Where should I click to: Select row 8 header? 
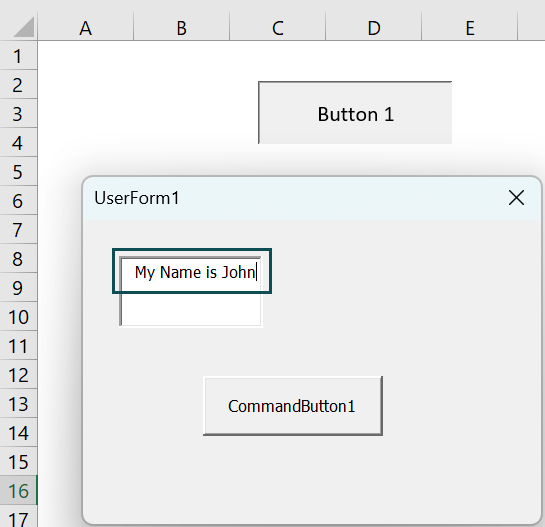18,258
